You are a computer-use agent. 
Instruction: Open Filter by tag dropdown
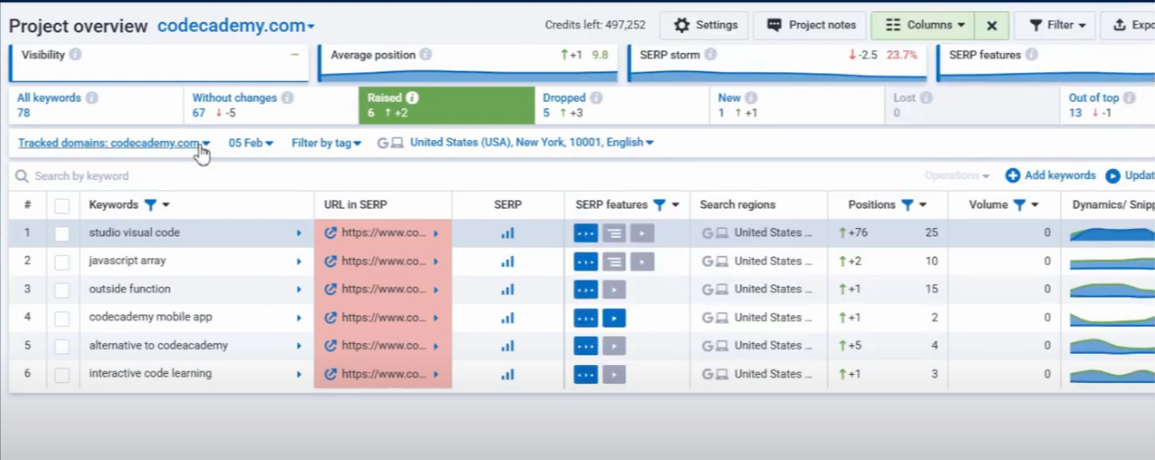point(326,143)
